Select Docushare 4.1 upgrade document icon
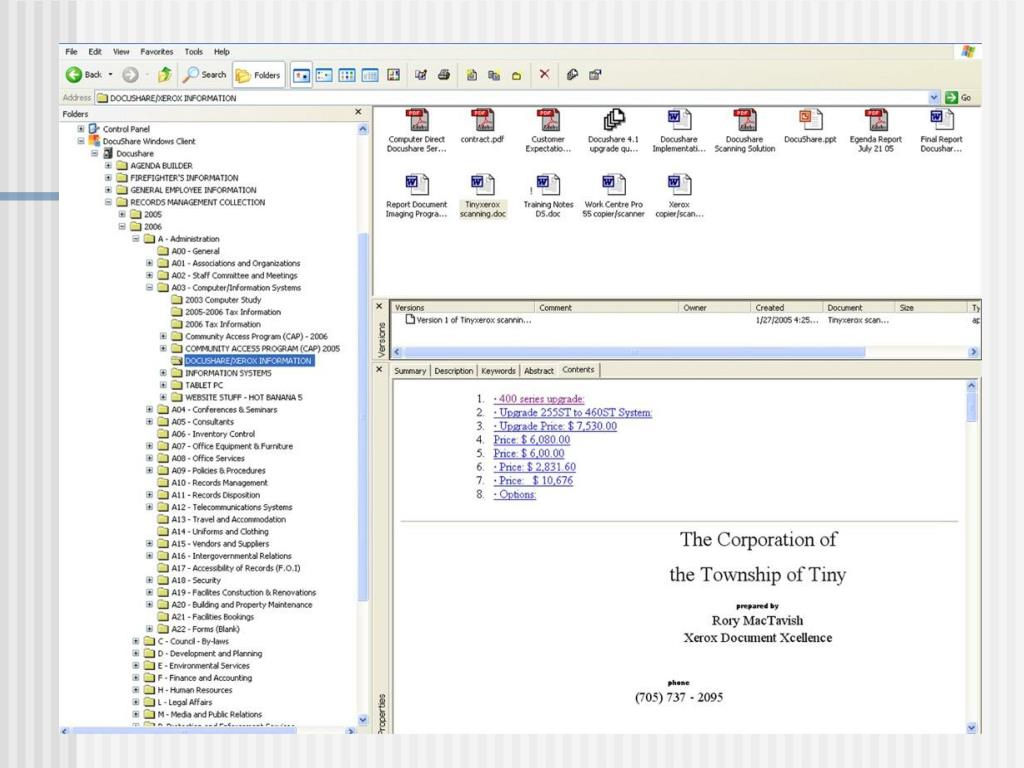 coord(613,131)
